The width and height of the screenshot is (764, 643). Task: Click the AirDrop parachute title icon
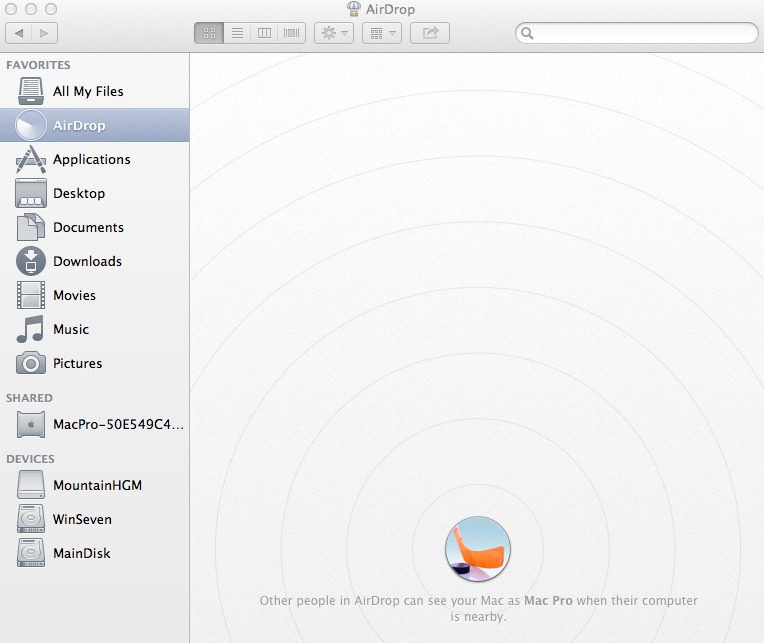354,9
